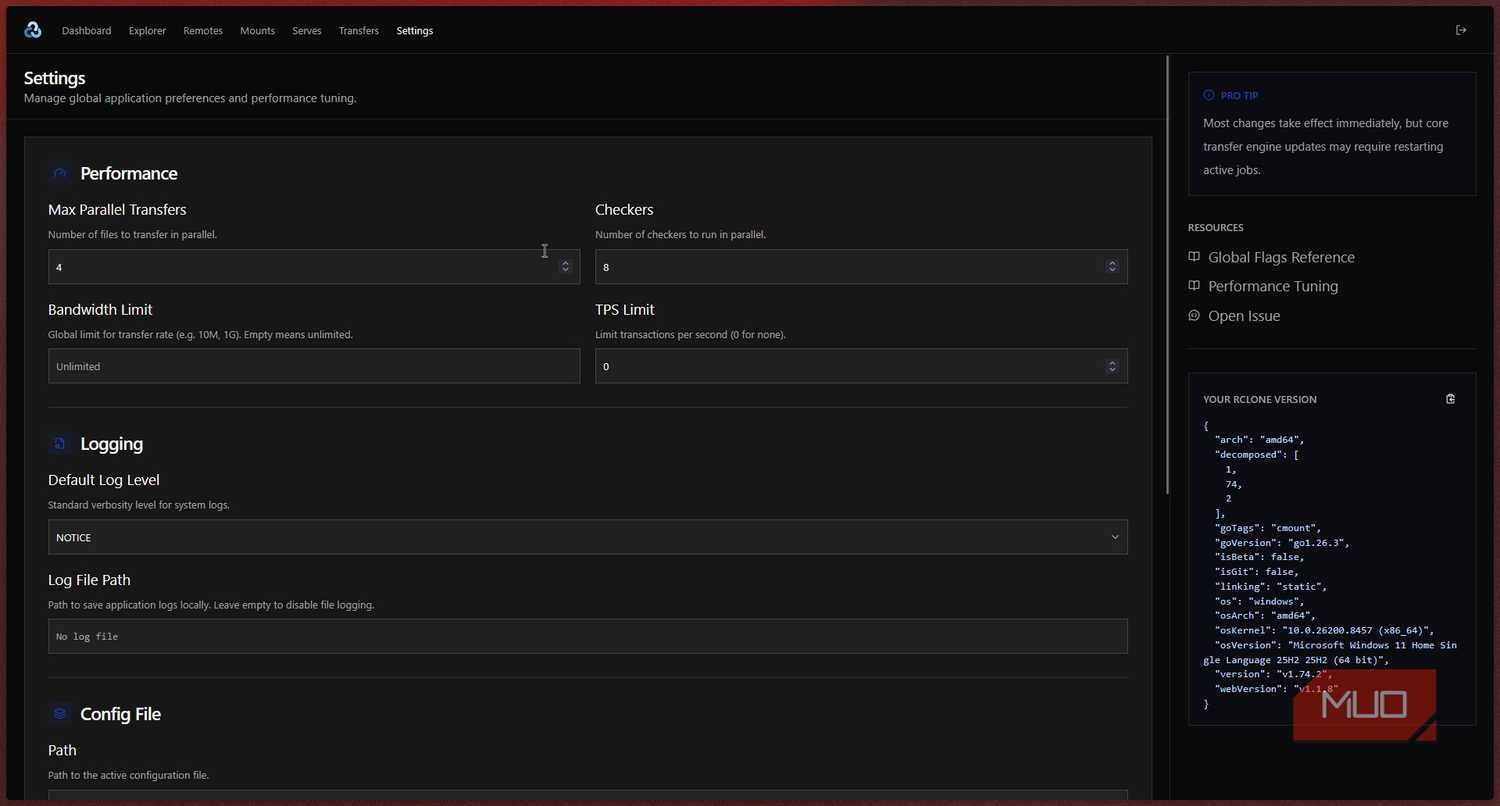The image size is (1500, 806).
Task: Select the Settings tab
Action: tap(415, 31)
